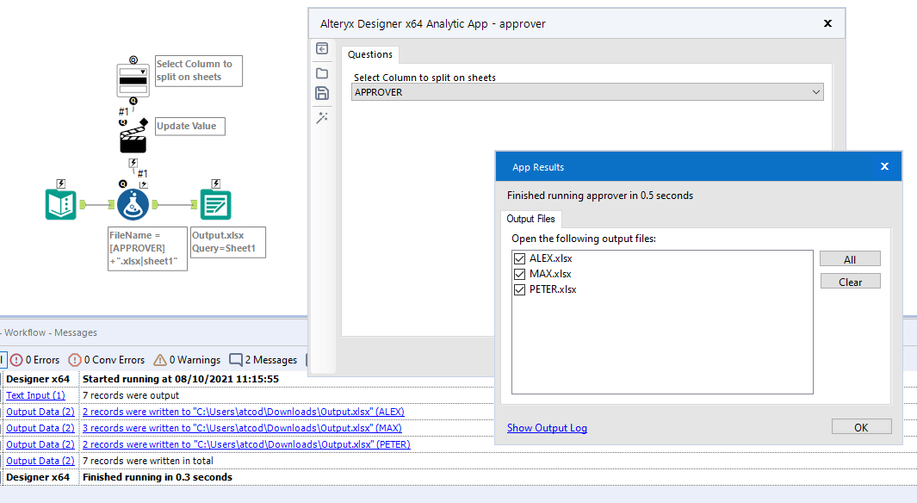Viewport: 917px width, 503px height.
Task: Select the Action tool clapperboard icon
Action: (133, 138)
